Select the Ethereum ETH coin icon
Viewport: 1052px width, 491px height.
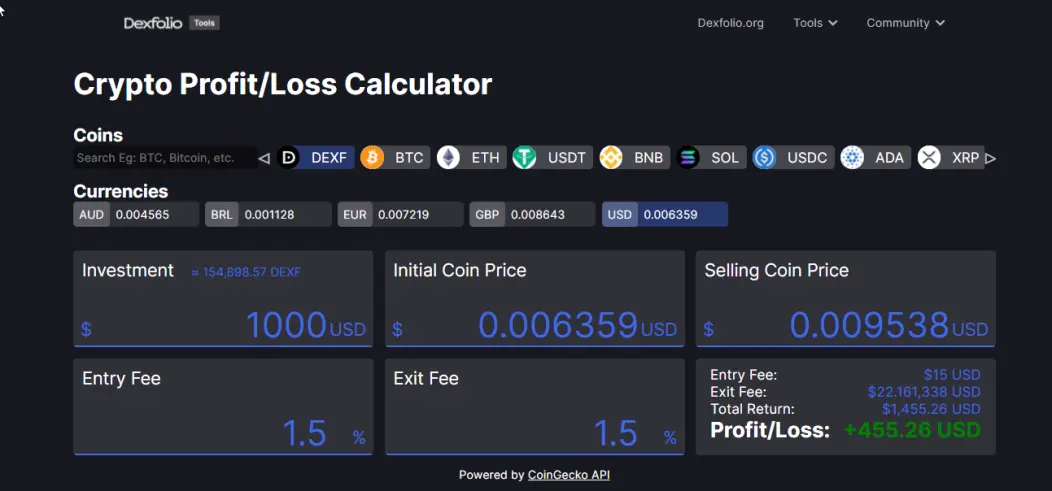449,158
